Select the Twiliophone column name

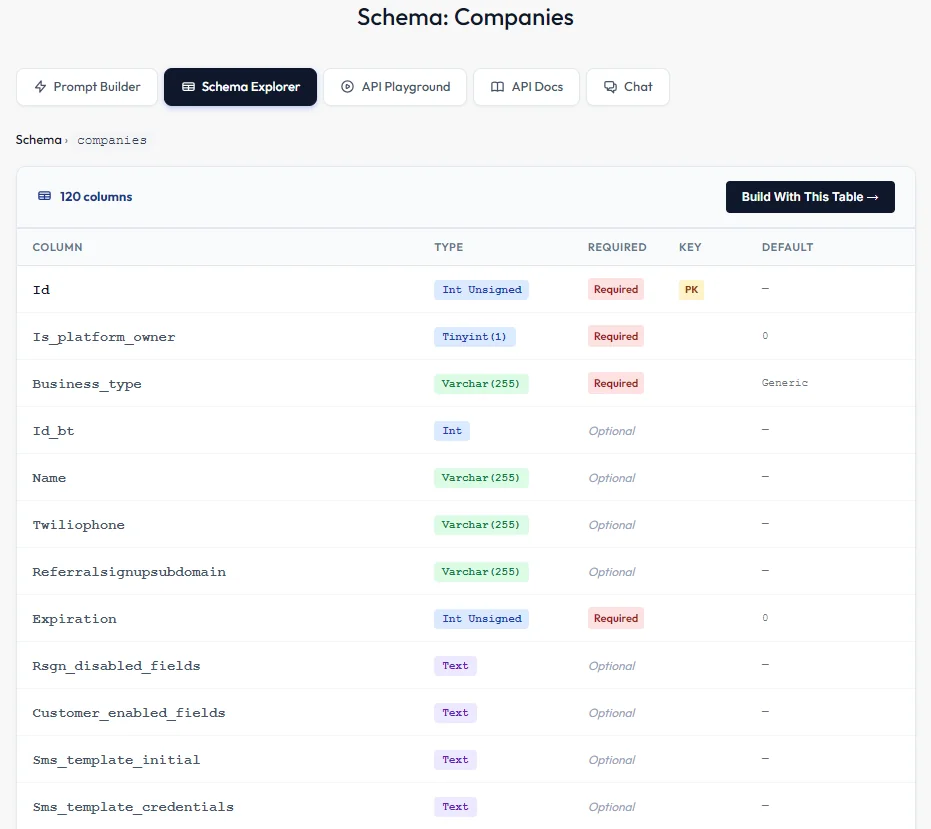pos(78,525)
